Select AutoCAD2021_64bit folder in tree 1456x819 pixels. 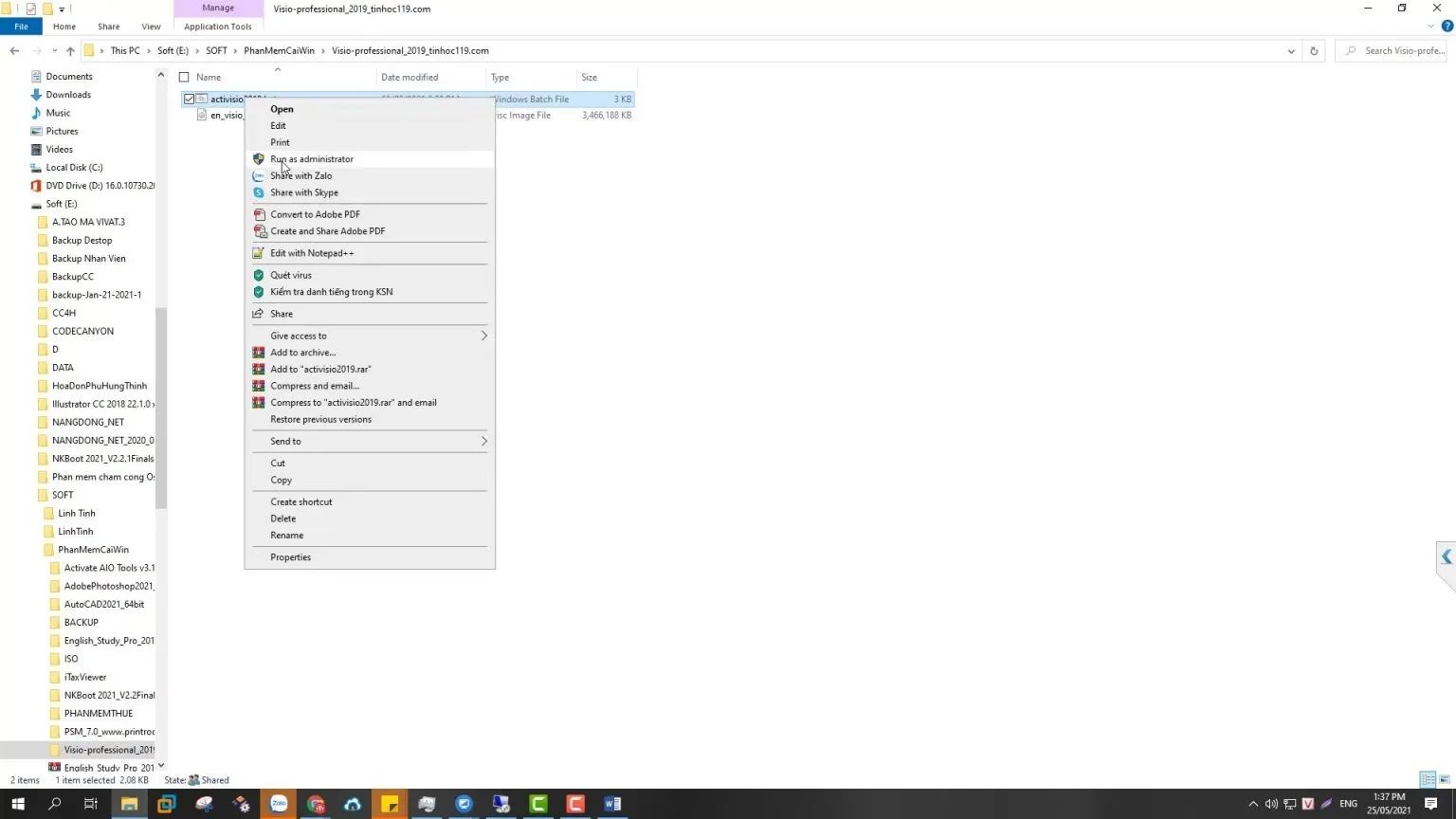104,605
